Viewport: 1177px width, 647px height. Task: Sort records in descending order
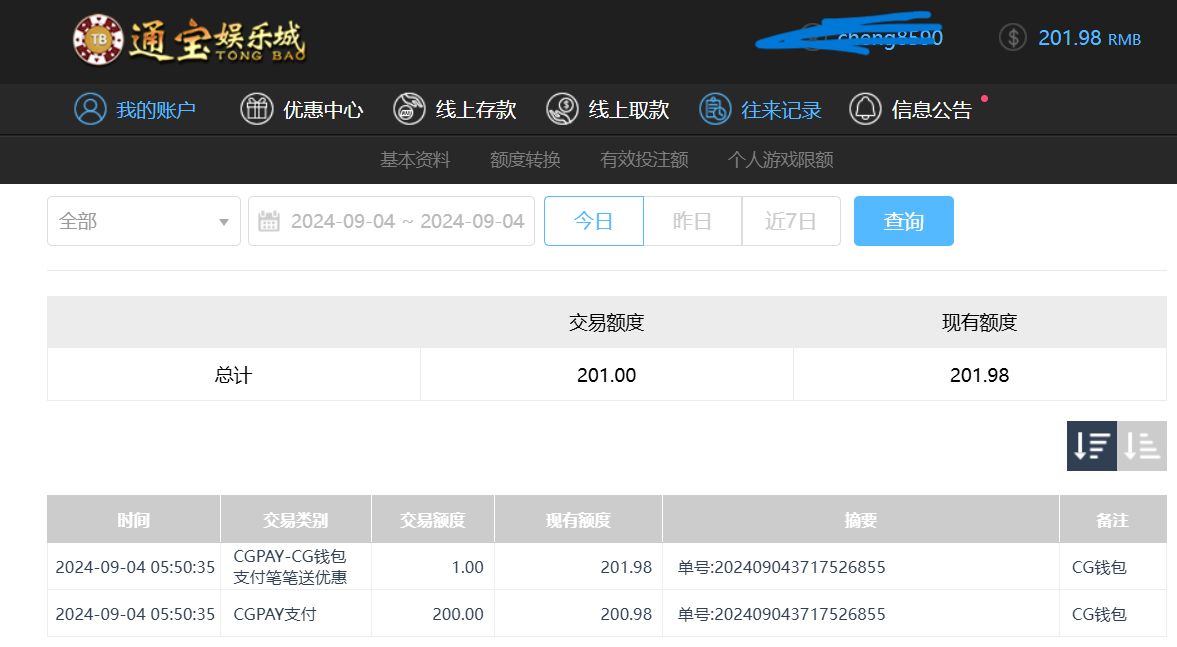pyautogui.click(x=1091, y=446)
